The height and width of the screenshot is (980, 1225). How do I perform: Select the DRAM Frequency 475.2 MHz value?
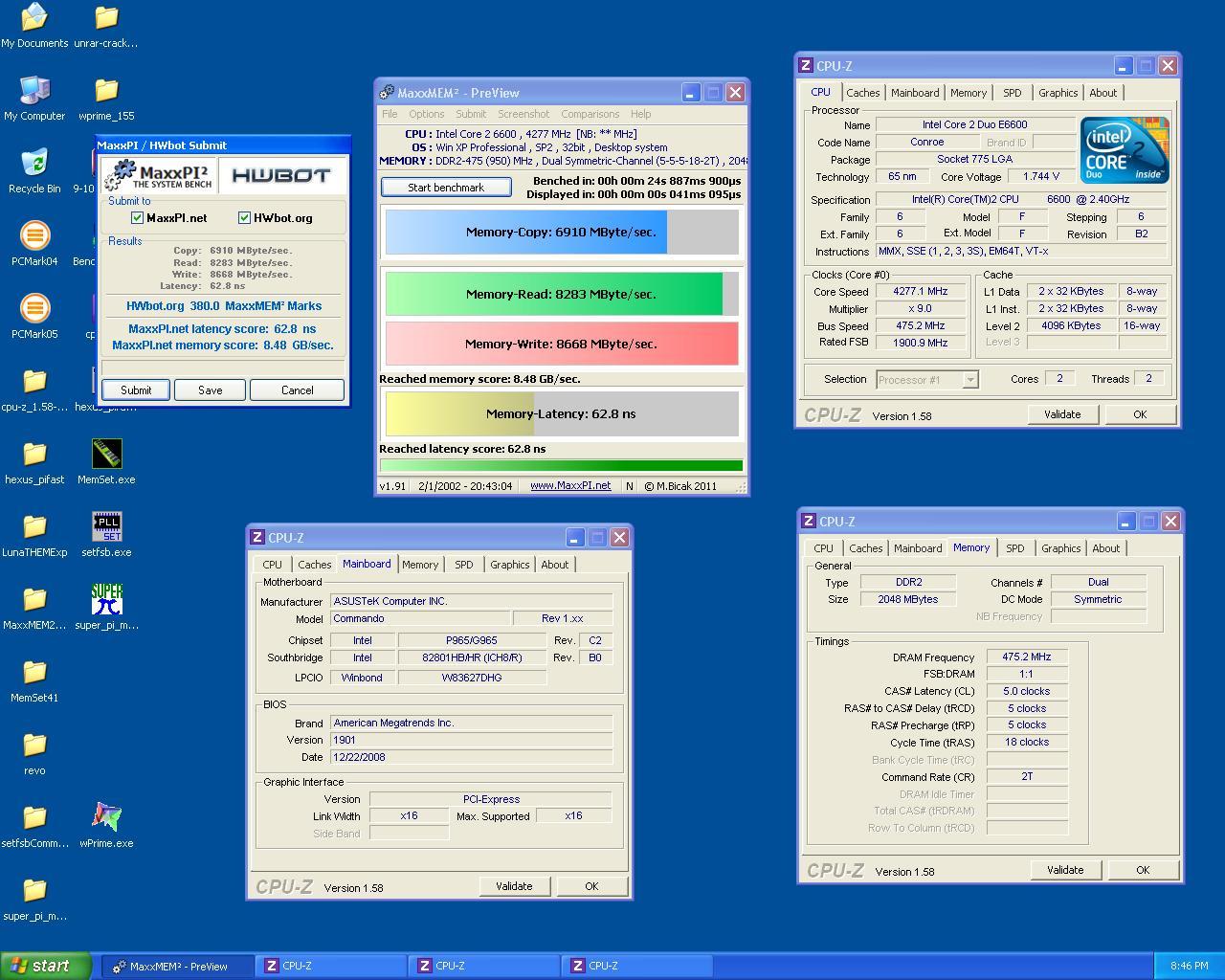click(1027, 657)
